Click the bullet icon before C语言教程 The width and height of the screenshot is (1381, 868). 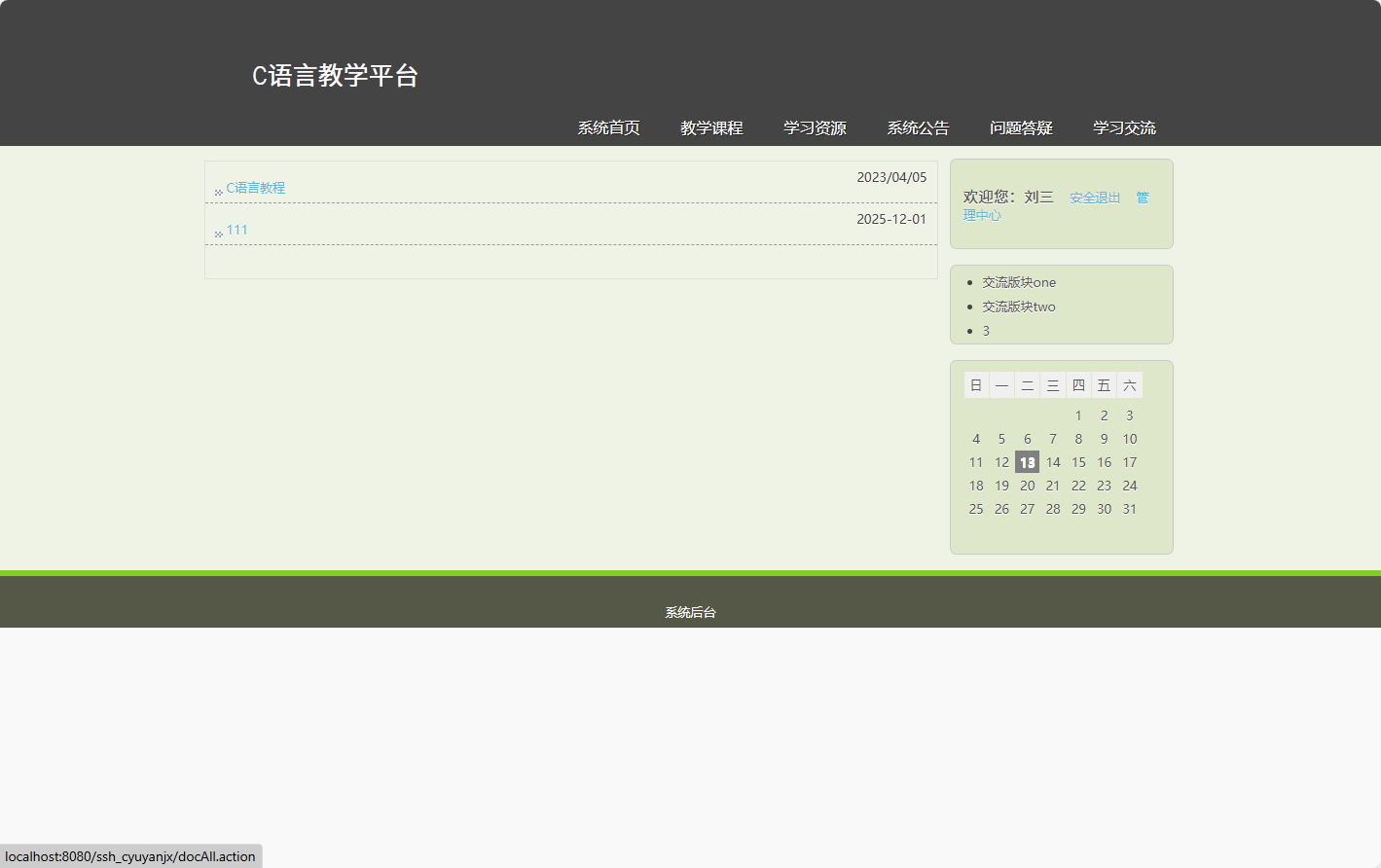click(x=218, y=191)
